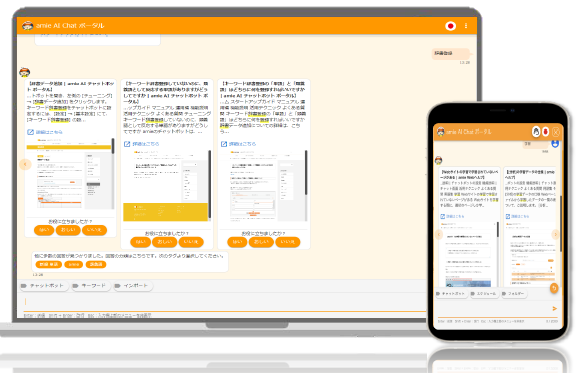This screenshot has height=373, width=586.
Task: Click the orange floating round button on phone
Action: [554, 288]
